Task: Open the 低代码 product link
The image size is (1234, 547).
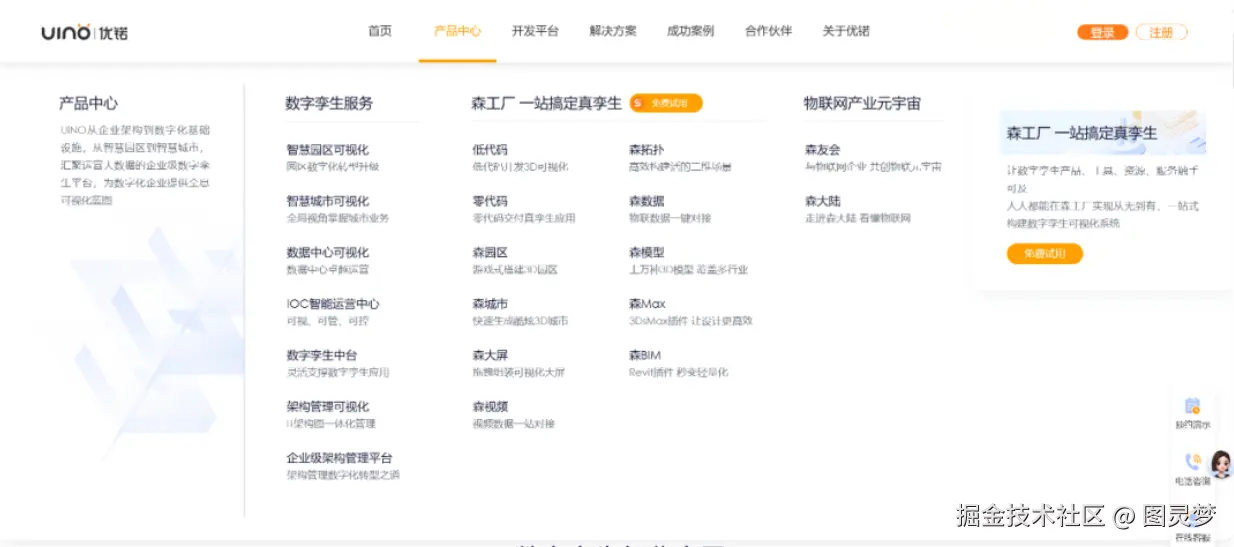Action: coord(490,150)
